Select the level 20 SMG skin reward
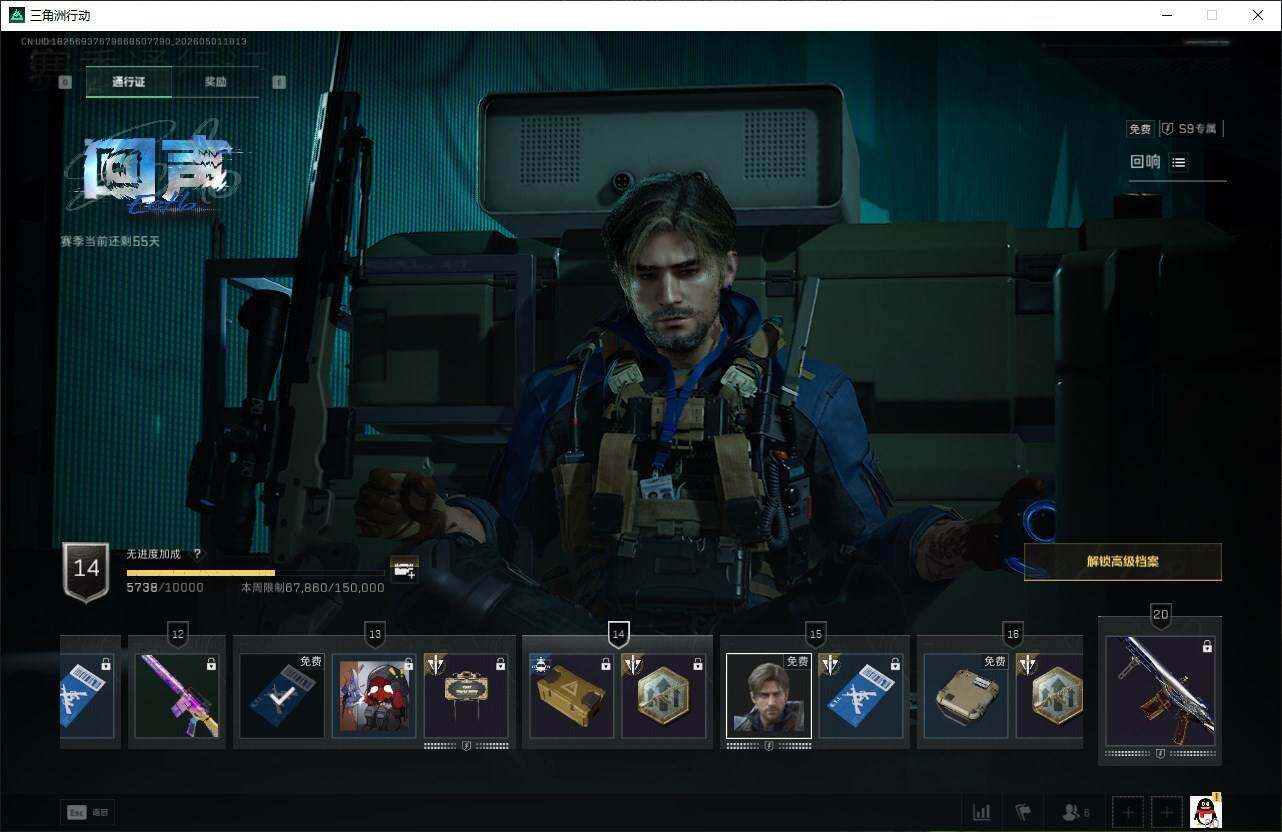1282x832 pixels. tap(1160, 692)
